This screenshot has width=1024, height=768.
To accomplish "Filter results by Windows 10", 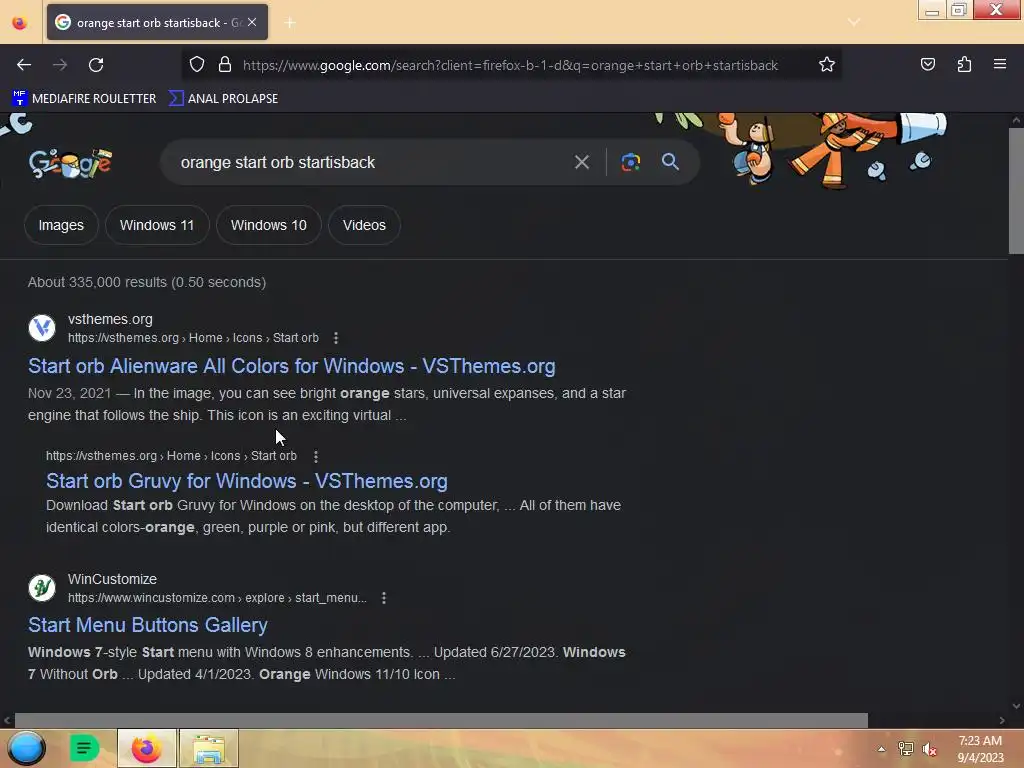I will (268, 225).
